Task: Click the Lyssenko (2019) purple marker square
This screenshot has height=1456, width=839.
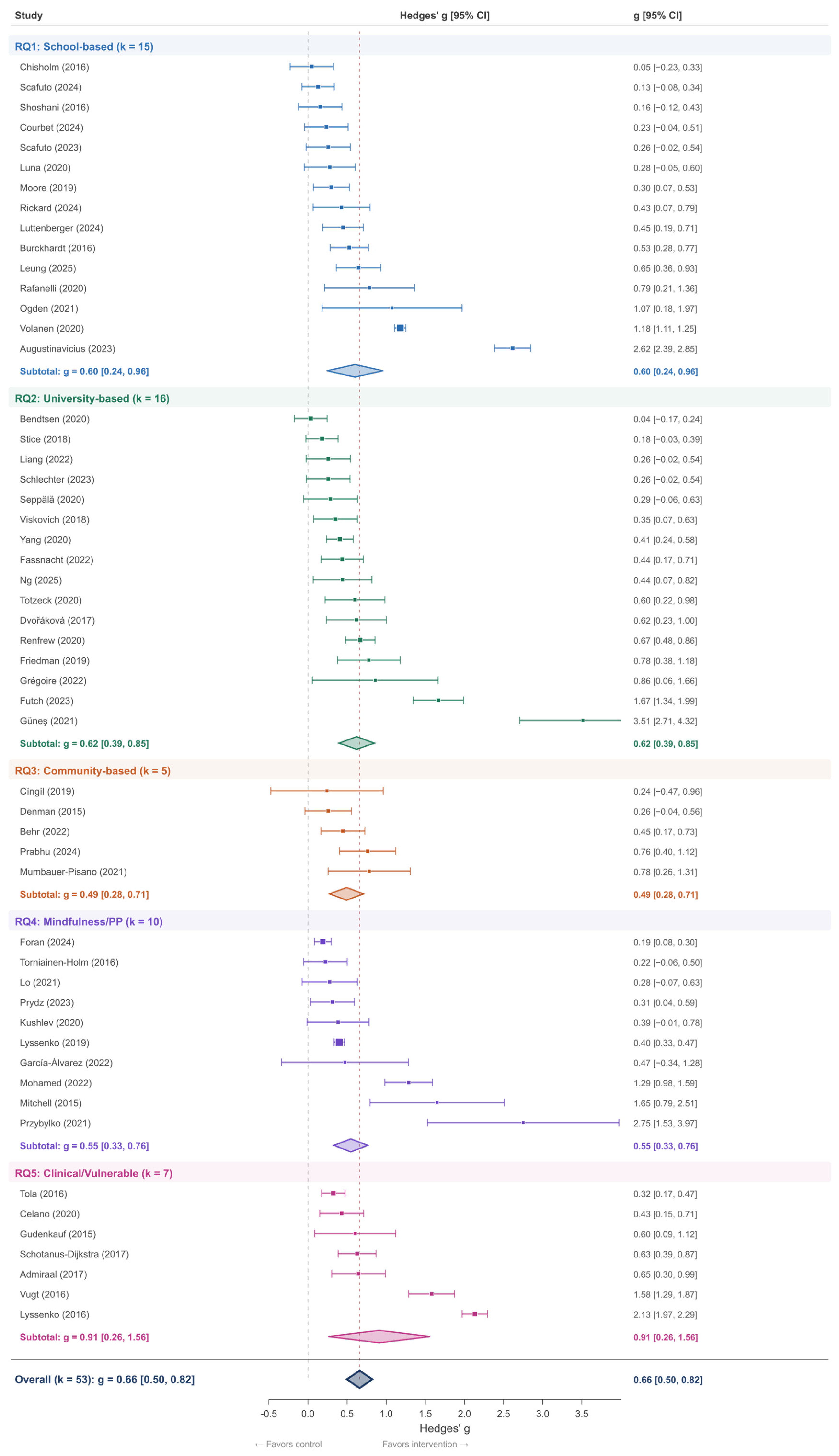Action: coord(339,1042)
